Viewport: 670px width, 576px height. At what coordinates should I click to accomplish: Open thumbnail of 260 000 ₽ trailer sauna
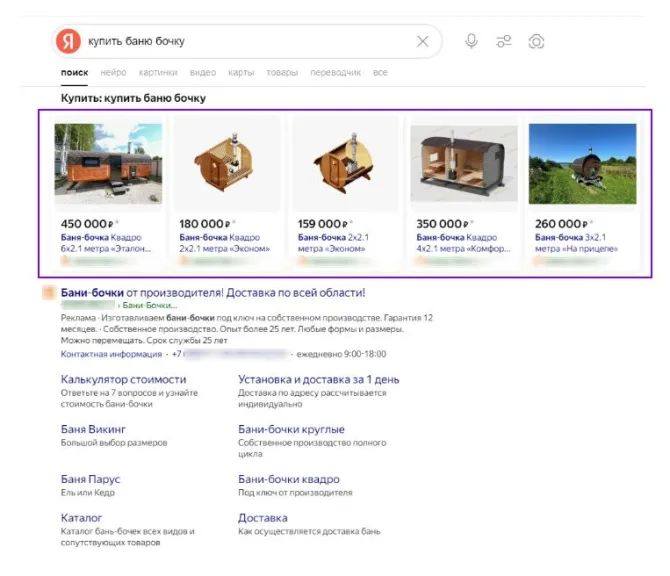(582, 164)
